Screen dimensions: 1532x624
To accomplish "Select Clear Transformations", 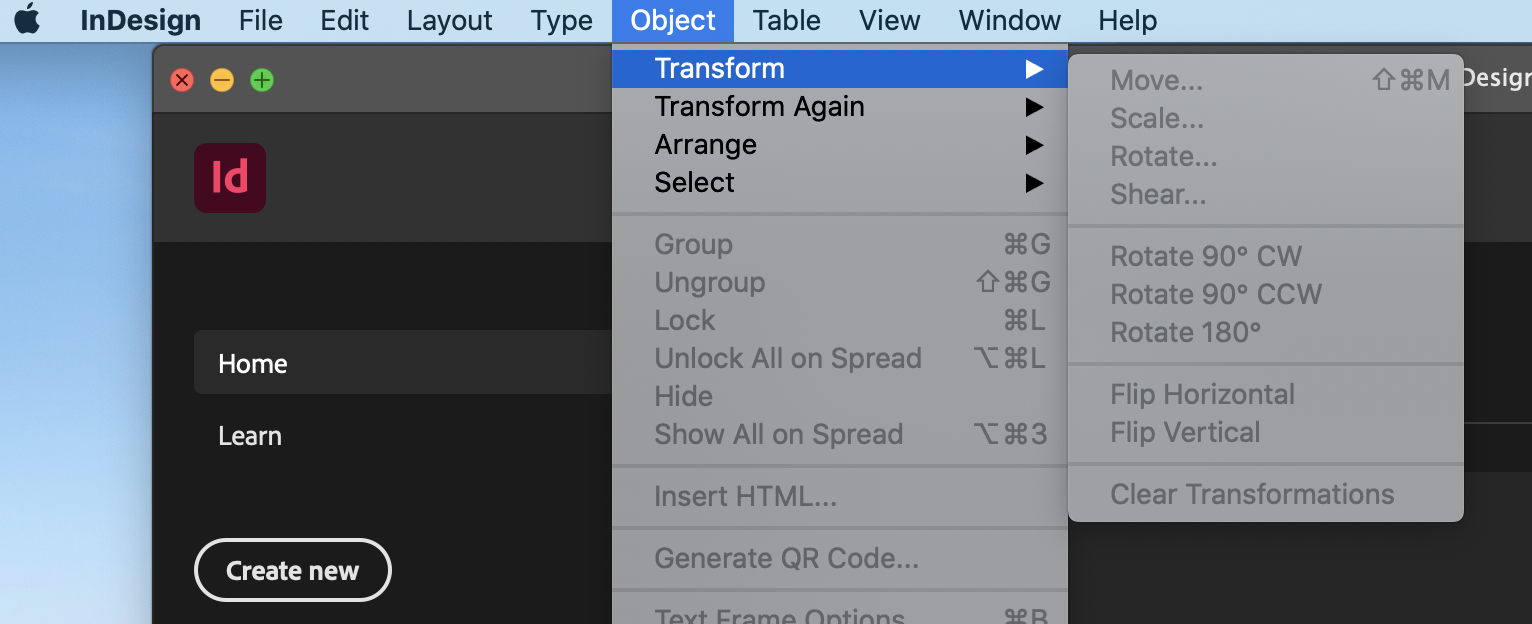I will [1251, 494].
